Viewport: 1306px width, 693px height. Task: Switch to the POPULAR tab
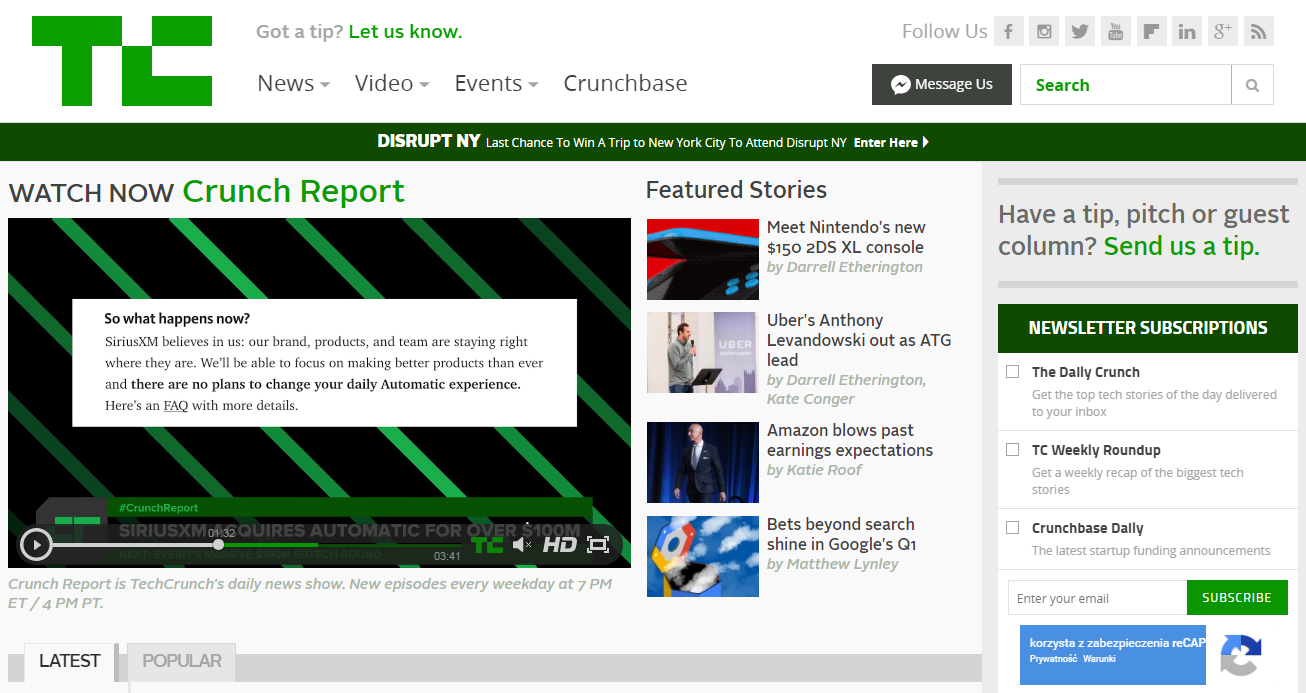(x=182, y=661)
